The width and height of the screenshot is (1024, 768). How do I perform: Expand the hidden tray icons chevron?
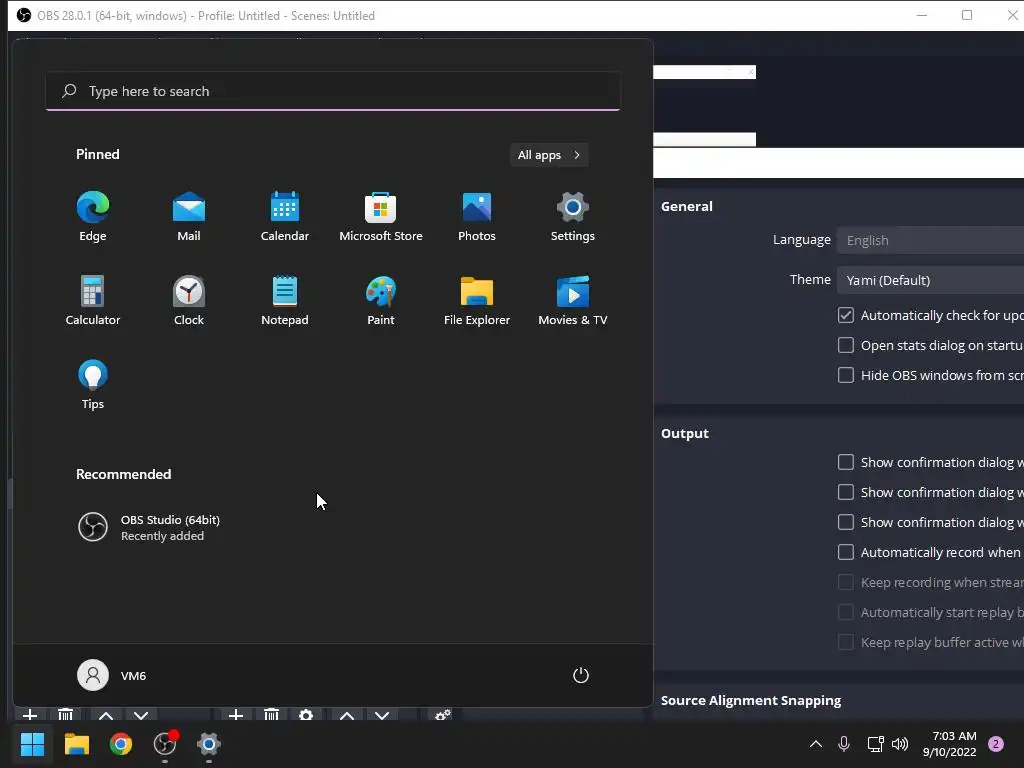pyautogui.click(x=816, y=744)
